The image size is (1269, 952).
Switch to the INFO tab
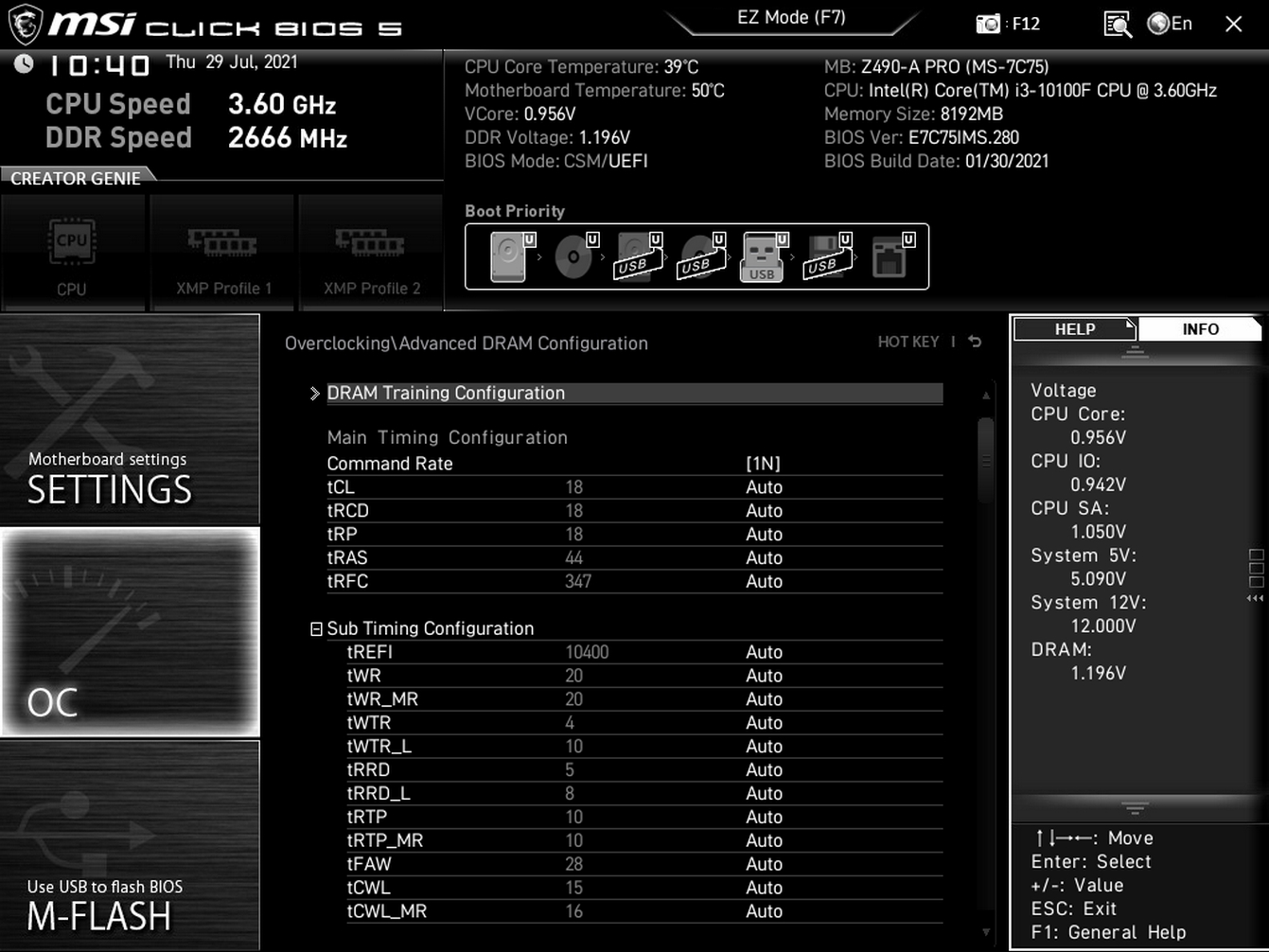pos(1200,329)
